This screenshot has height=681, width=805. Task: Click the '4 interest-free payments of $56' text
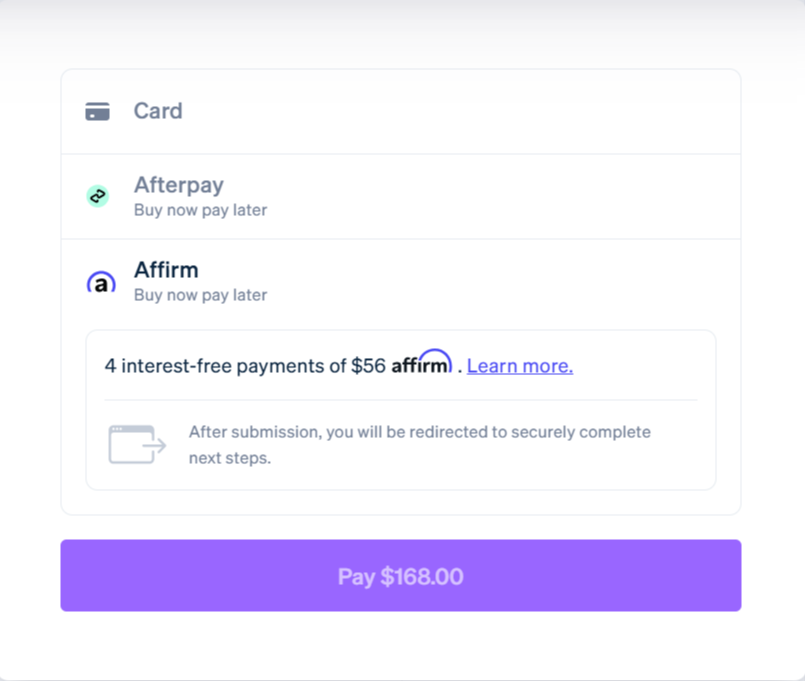click(x=245, y=366)
